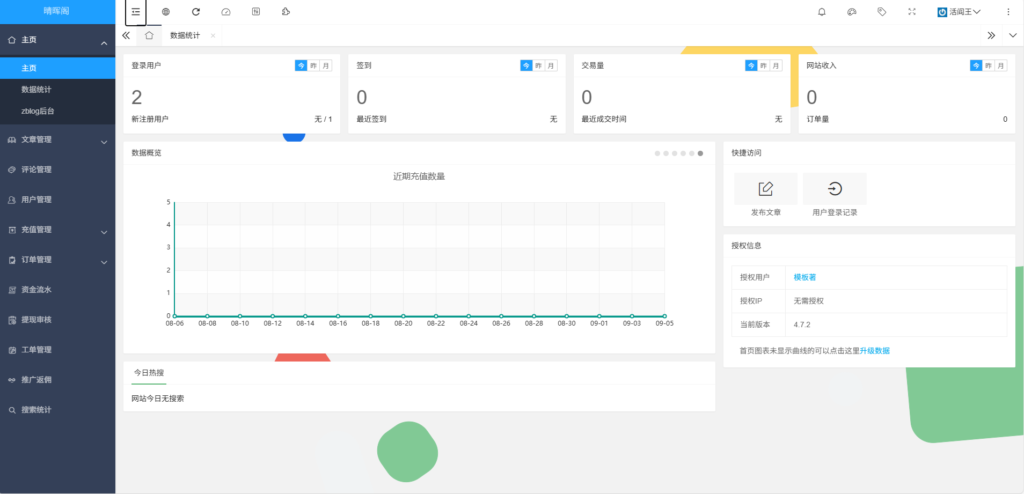Open the tab options dropdown arrow
This screenshot has width=1024, height=494.
(x=1013, y=35)
